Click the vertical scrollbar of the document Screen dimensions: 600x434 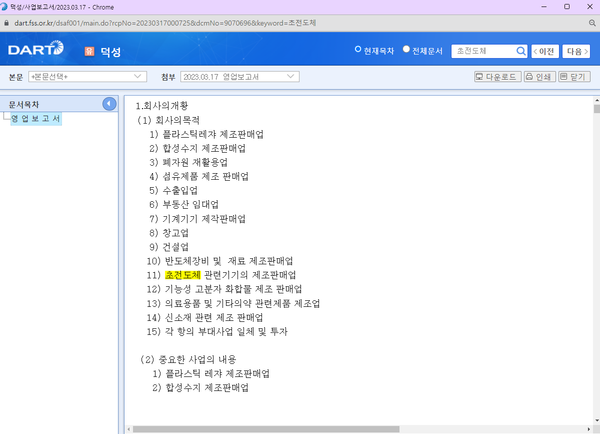[594, 250]
